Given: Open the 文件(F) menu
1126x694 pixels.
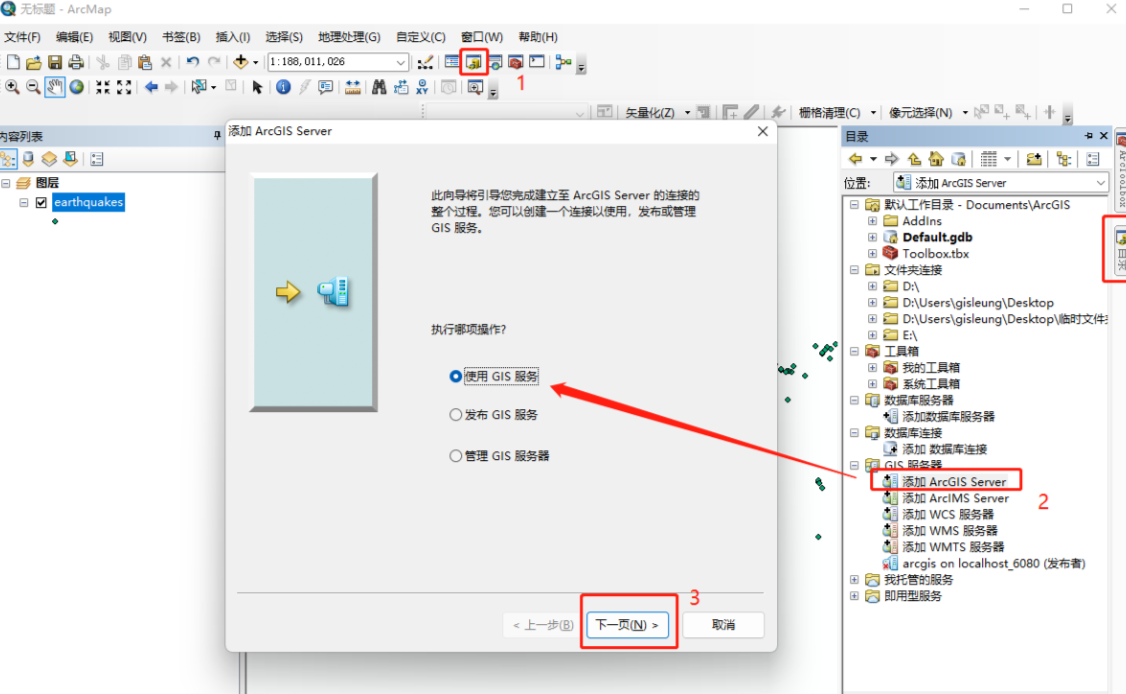Looking at the screenshot, I should click(x=22, y=37).
